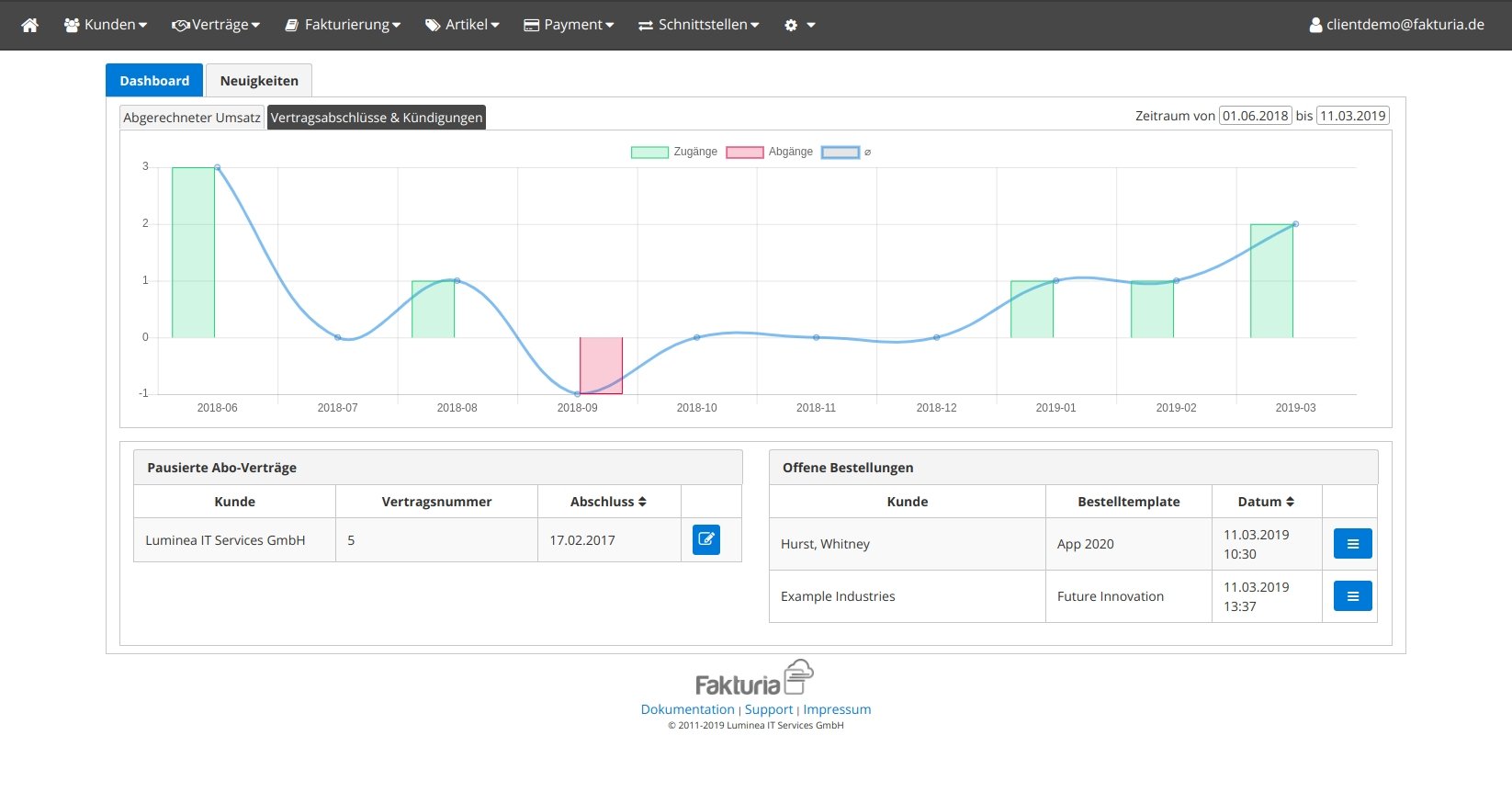
Task: Toggle the Abgänge legend swatch
Action: tap(745, 153)
